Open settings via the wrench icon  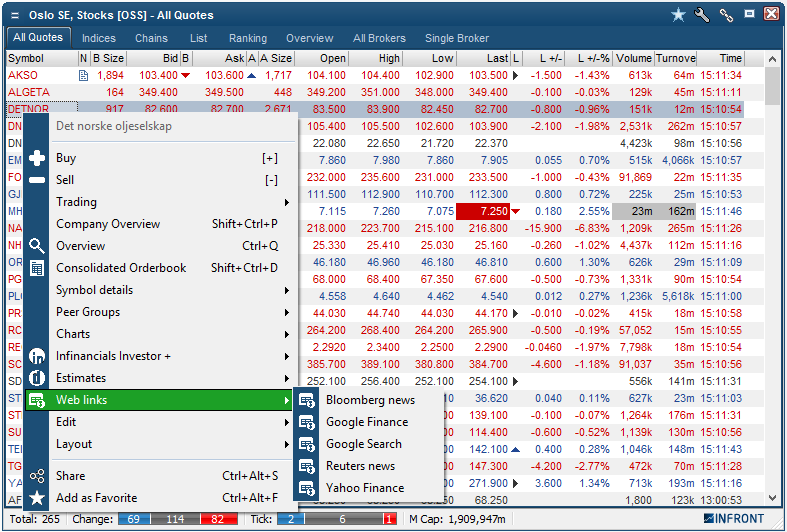pyautogui.click(x=702, y=15)
